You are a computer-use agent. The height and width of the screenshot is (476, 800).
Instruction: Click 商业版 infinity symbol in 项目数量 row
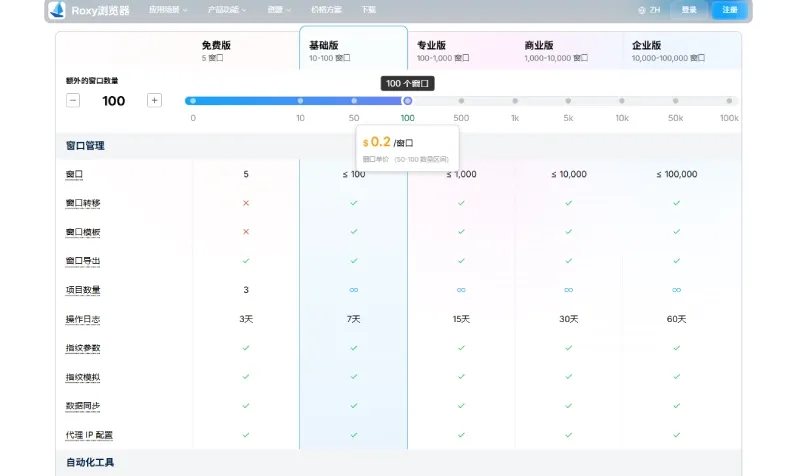point(568,290)
